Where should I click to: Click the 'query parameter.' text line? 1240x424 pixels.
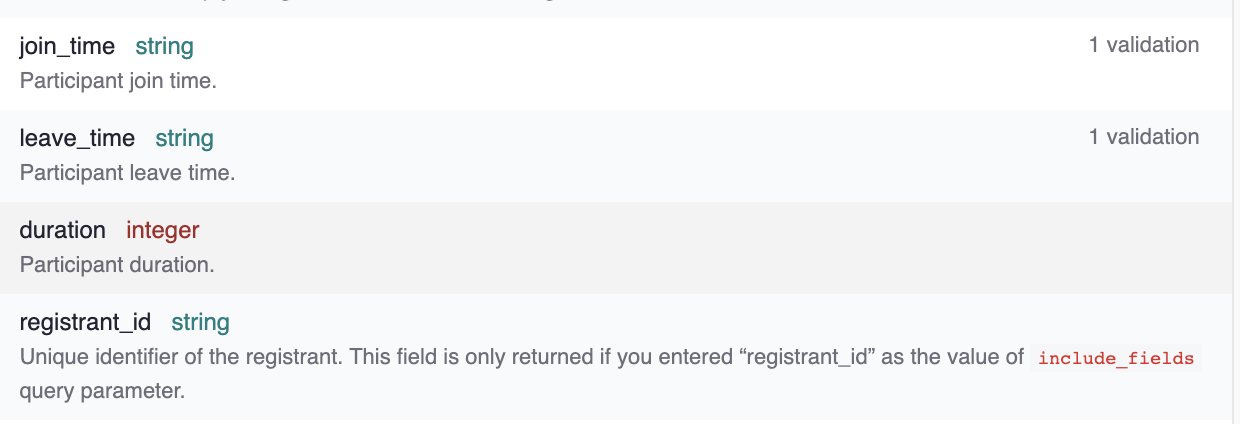[102, 391]
